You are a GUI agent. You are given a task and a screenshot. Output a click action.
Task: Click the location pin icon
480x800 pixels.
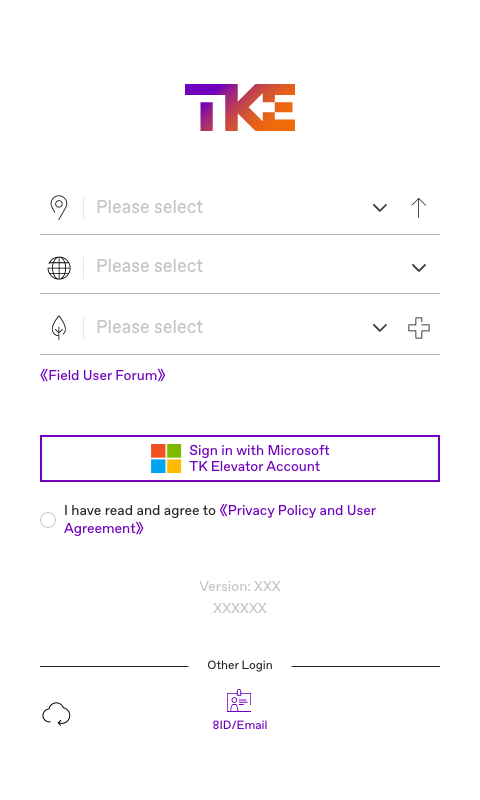pyautogui.click(x=59, y=208)
